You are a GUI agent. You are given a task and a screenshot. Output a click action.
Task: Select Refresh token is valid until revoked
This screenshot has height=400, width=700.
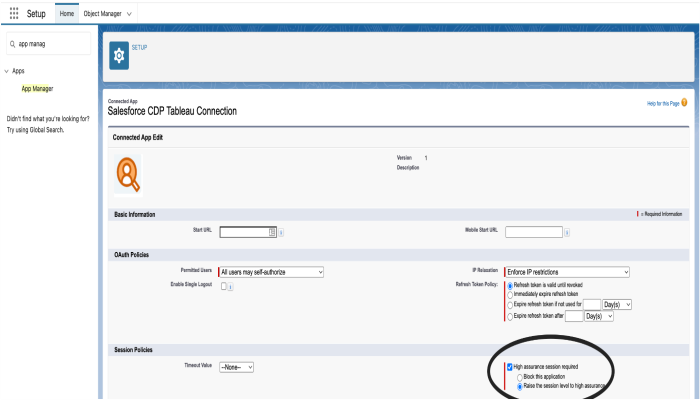click(510, 286)
